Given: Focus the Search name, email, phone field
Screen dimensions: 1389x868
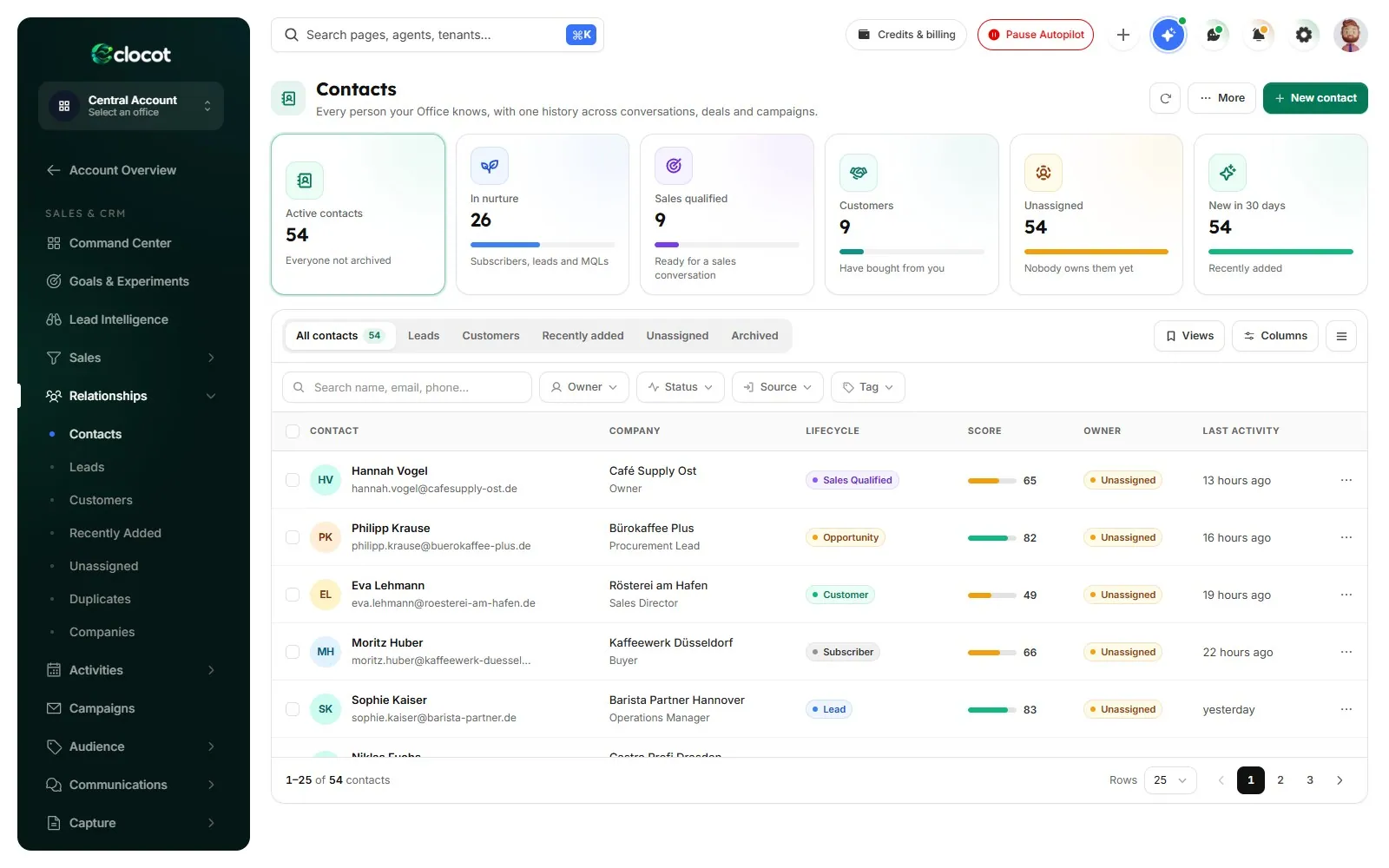Looking at the screenshot, I should pyautogui.click(x=407, y=387).
